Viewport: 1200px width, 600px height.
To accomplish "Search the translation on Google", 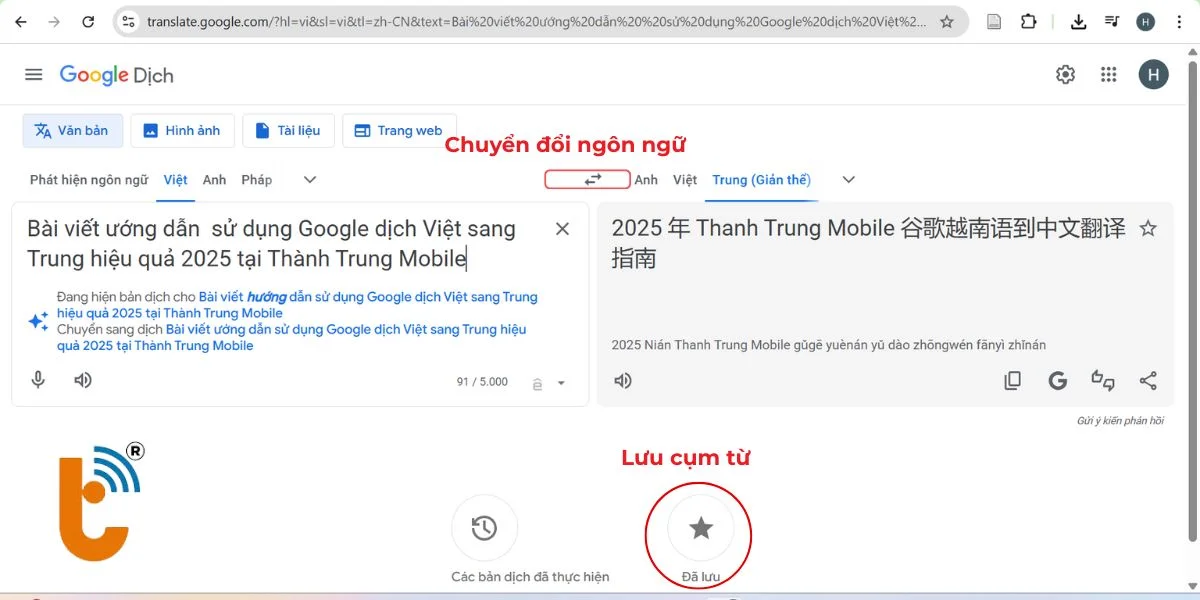I will point(1057,381).
